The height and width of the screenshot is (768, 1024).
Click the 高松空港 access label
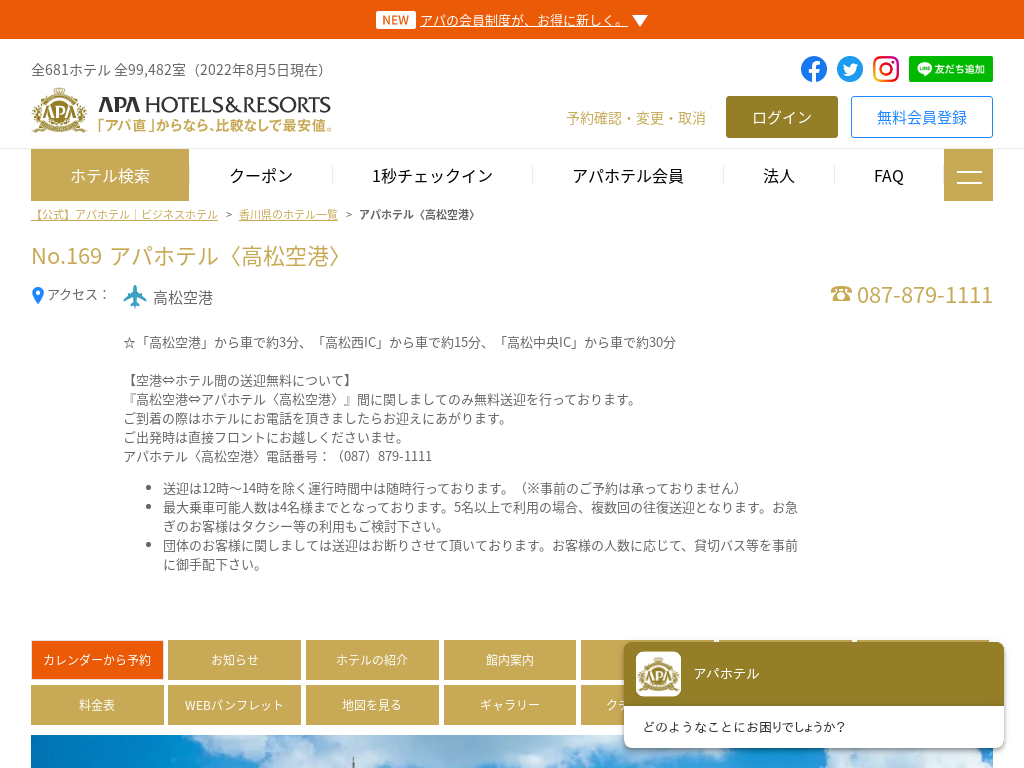click(183, 298)
